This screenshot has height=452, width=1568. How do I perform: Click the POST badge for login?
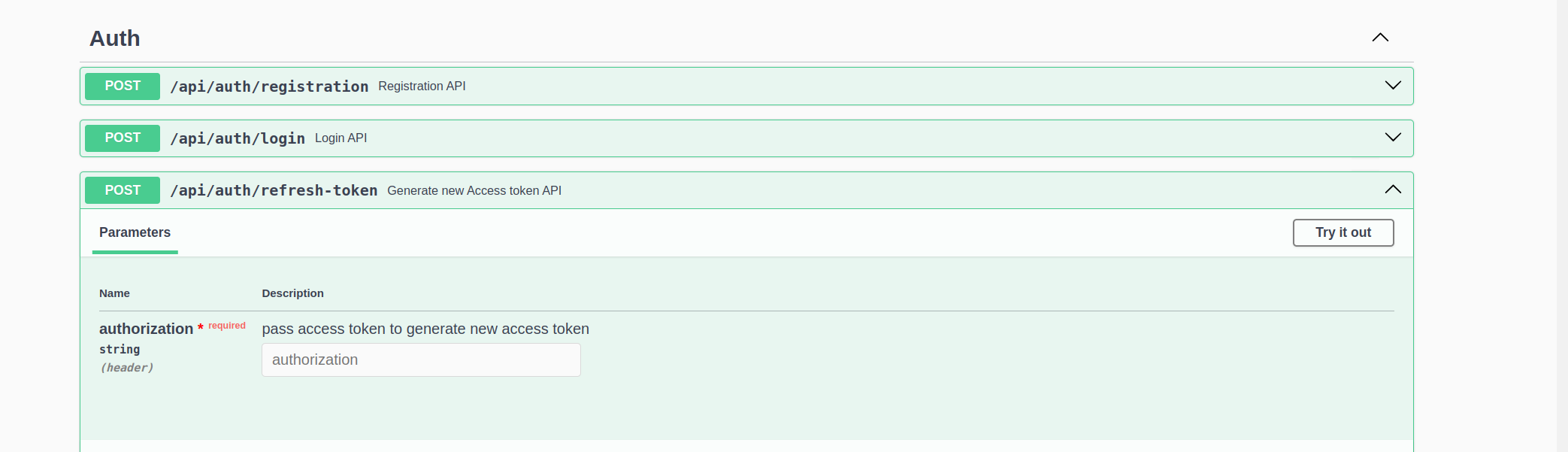(123, 138)
